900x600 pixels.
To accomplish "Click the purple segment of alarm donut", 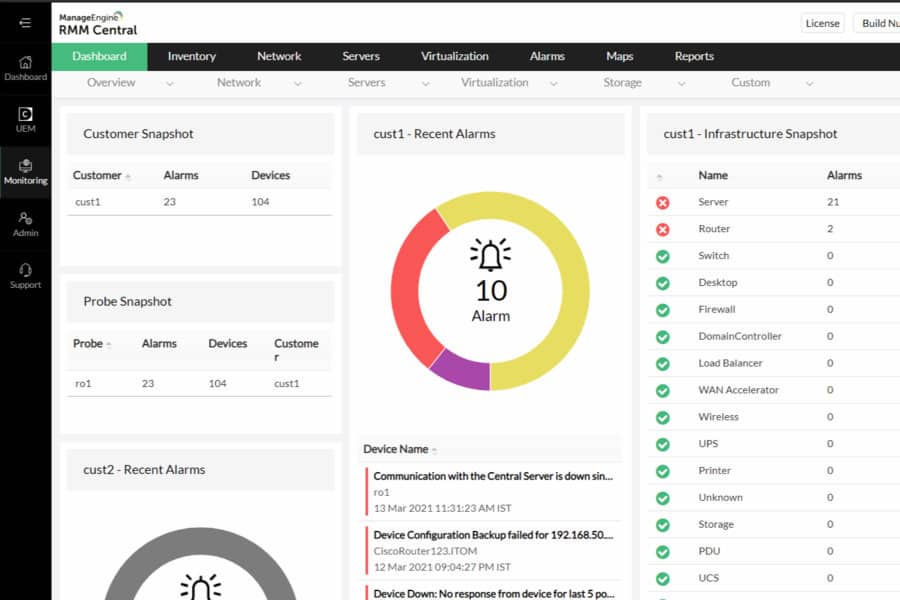I will pos(466,372).
